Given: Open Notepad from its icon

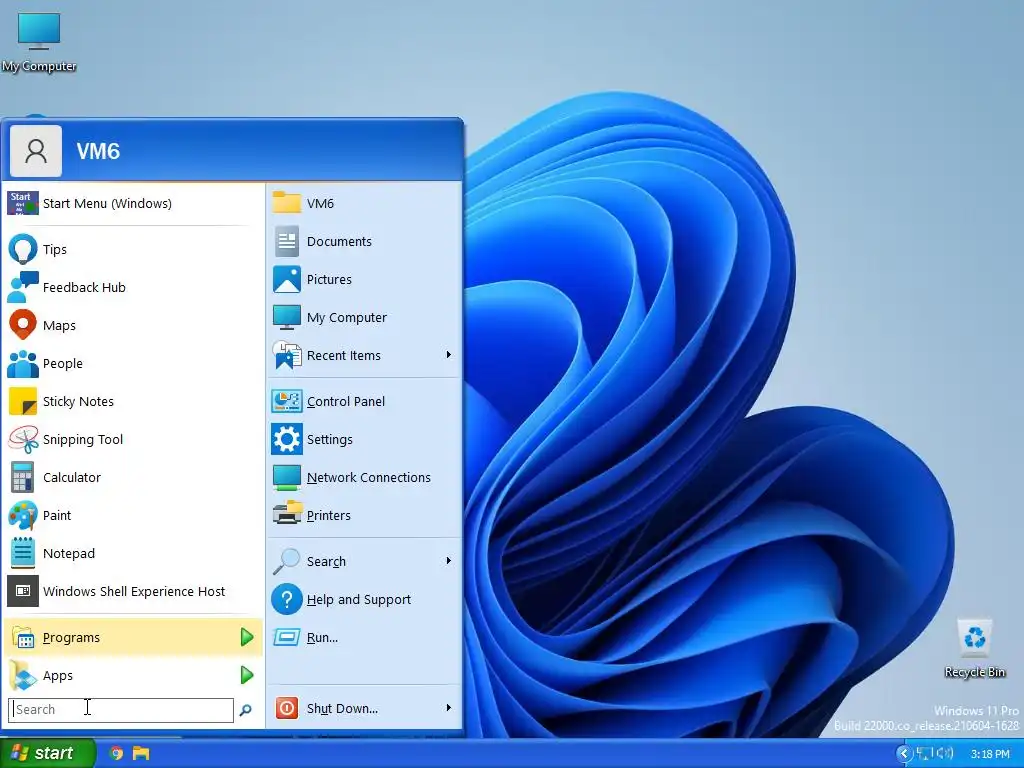Looking at the screenshot, I should [23, 553].
